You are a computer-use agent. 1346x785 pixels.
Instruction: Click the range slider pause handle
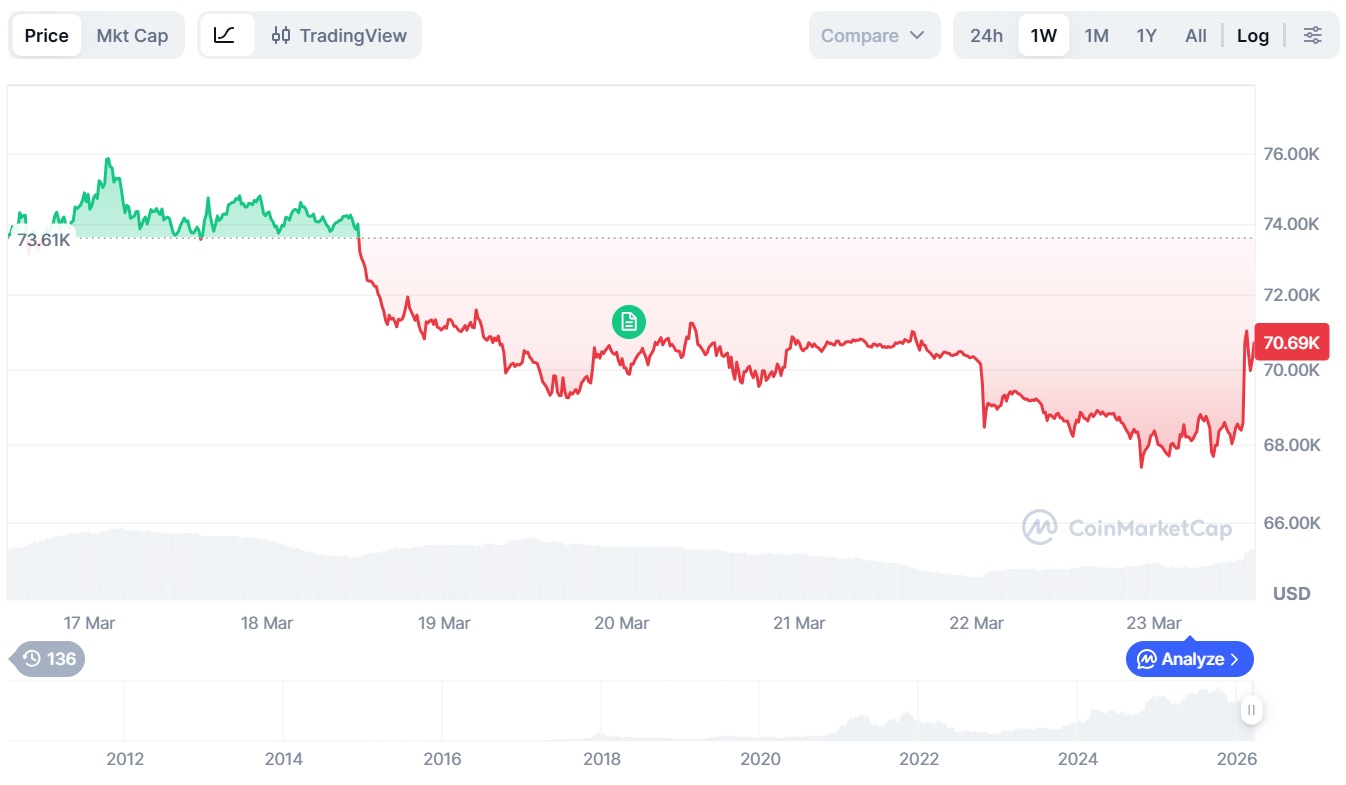tap(1250, 710)
